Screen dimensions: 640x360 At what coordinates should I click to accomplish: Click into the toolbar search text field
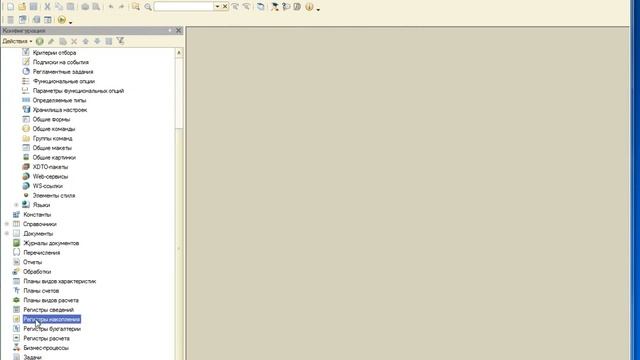184,7
